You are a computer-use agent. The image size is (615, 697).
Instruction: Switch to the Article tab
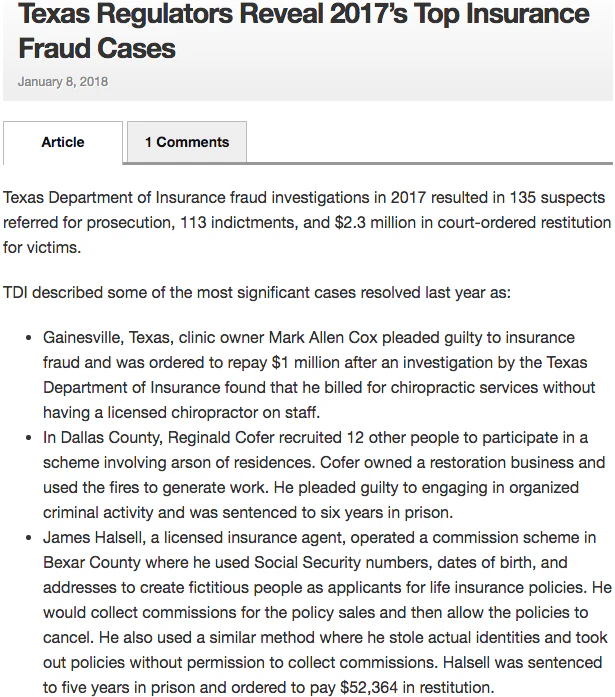point(63,142)
